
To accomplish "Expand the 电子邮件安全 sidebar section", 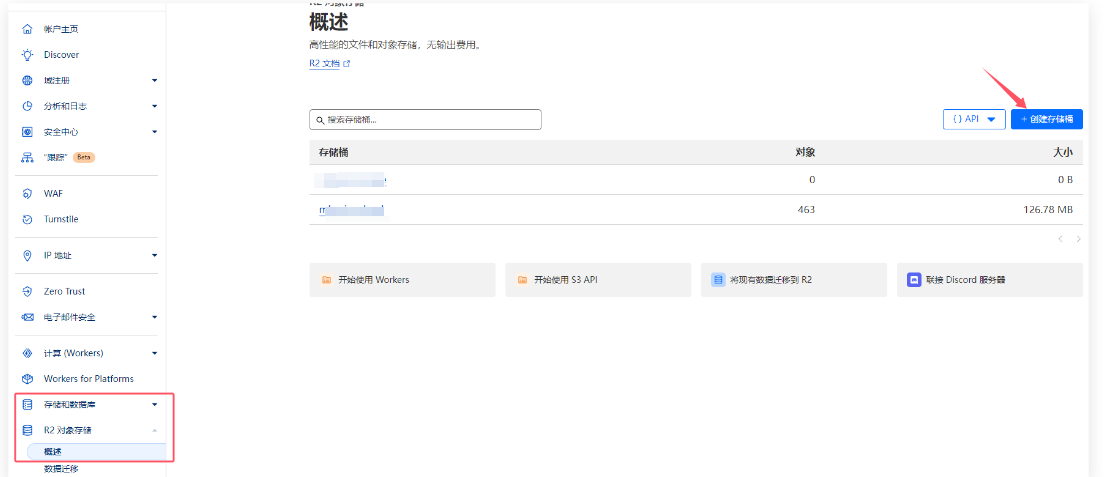I will [x=155, y=317].
